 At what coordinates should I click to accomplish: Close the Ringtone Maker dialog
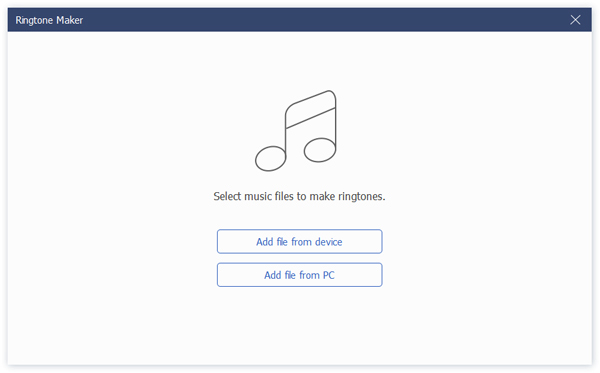[x=575, y=20]
